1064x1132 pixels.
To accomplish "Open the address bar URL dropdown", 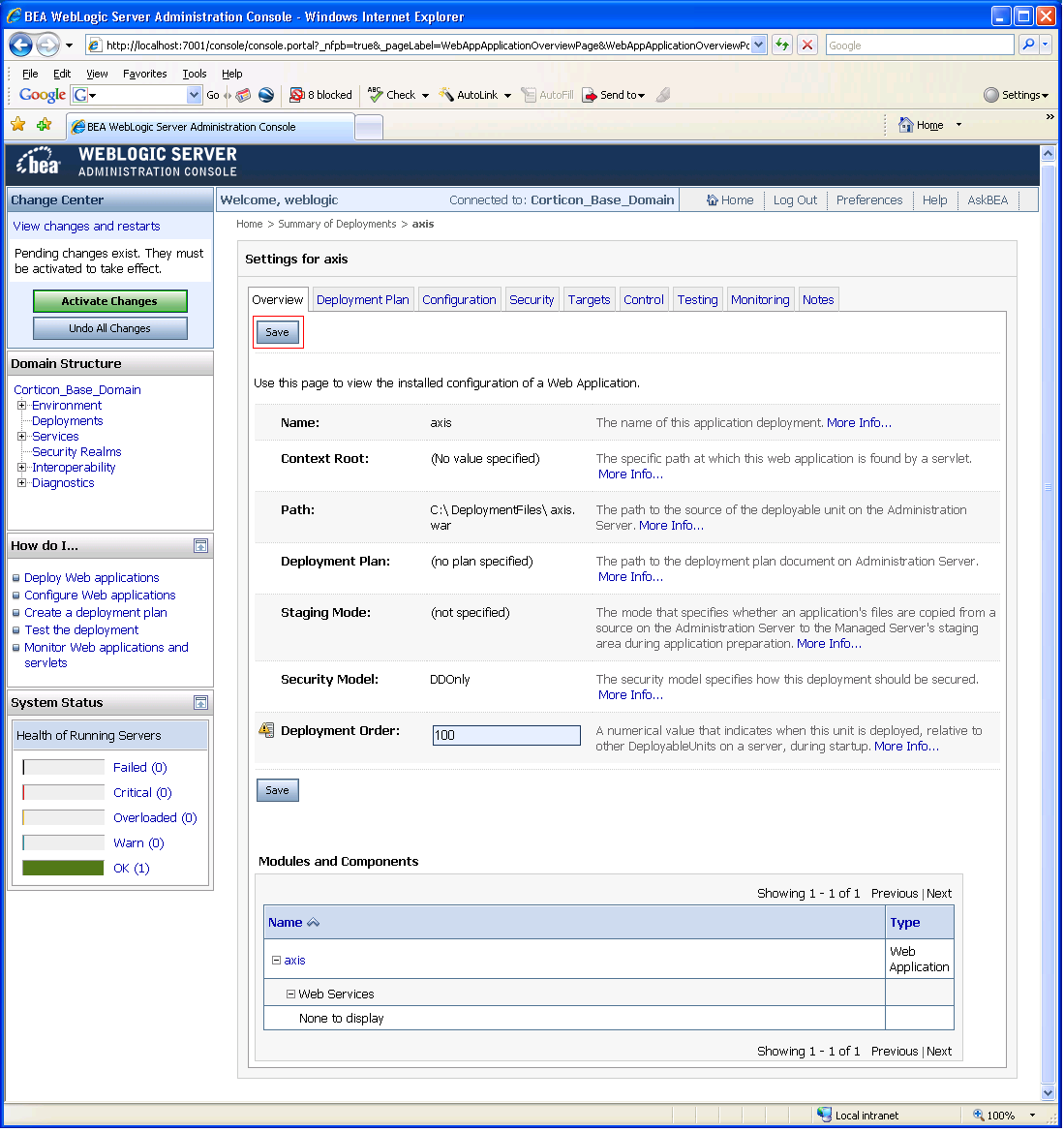I will [759, 45].
